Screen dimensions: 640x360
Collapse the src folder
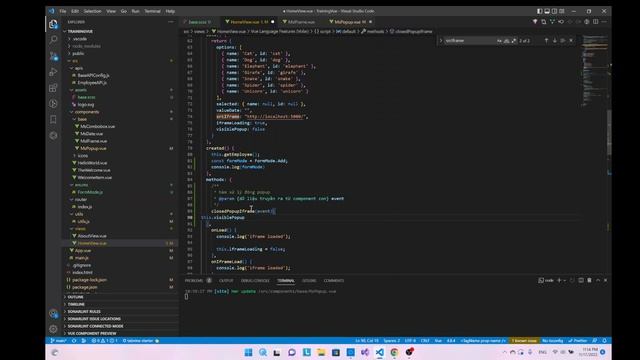(x=75, y=61)
